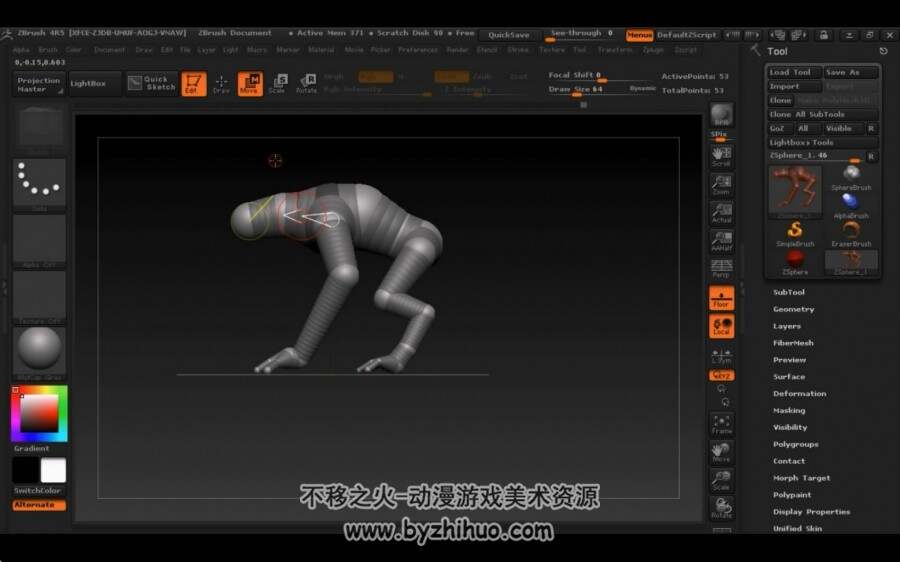The width and height of the screenshot is (900, 562).
Task: Toggle the Visible option next to GoZ
Action: 839,129
